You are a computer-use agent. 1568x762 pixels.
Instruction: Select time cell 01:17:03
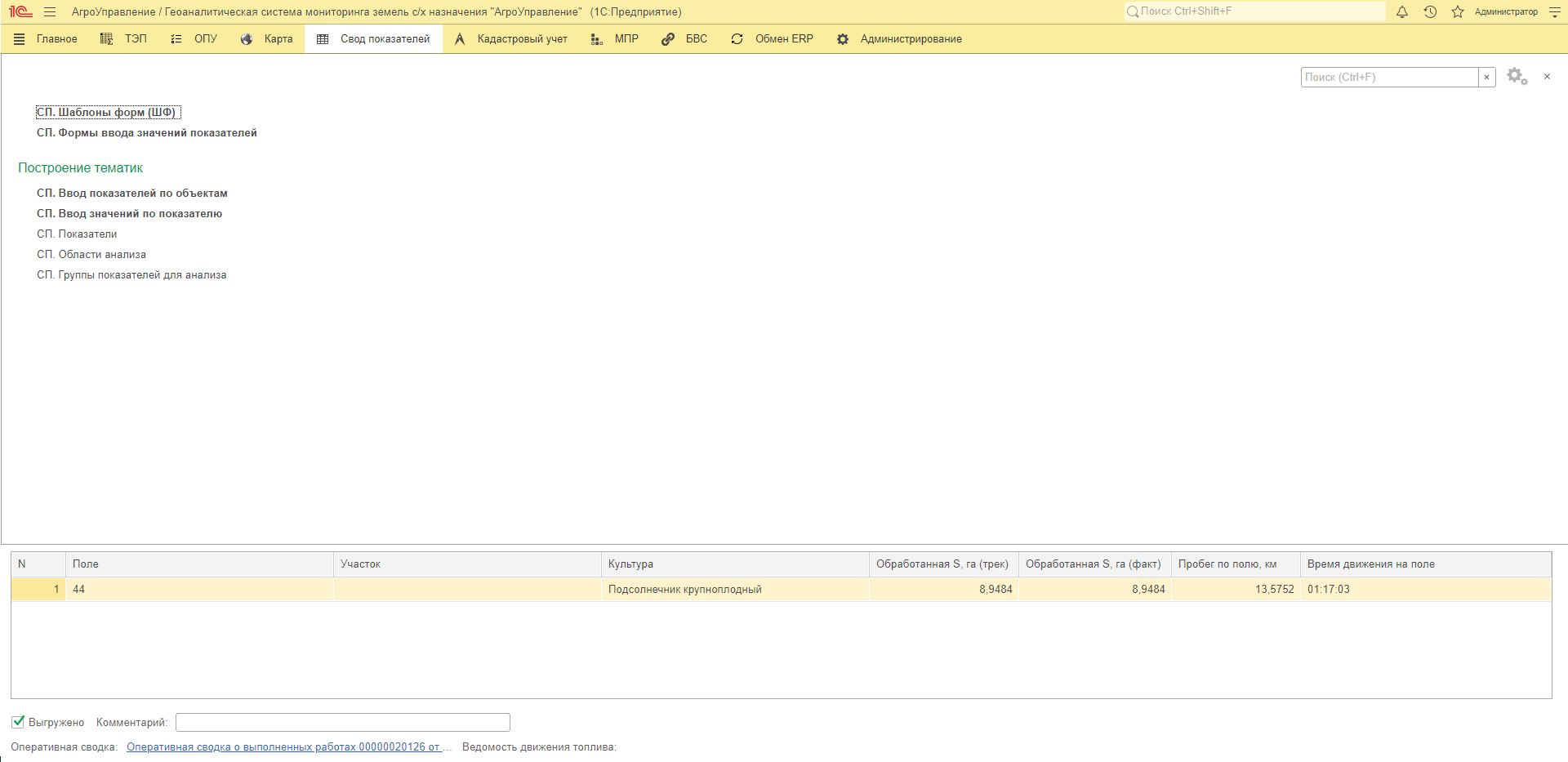pos(1426,590)
